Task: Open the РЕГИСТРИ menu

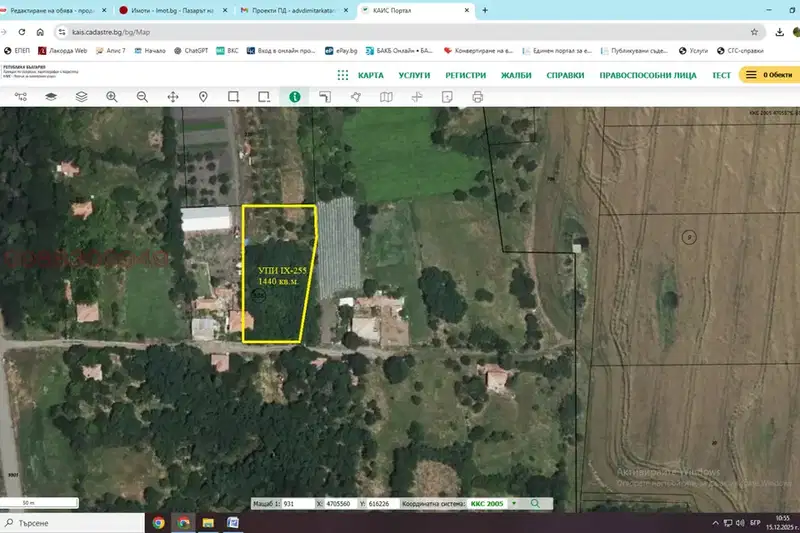Action: tap(466, 75)
